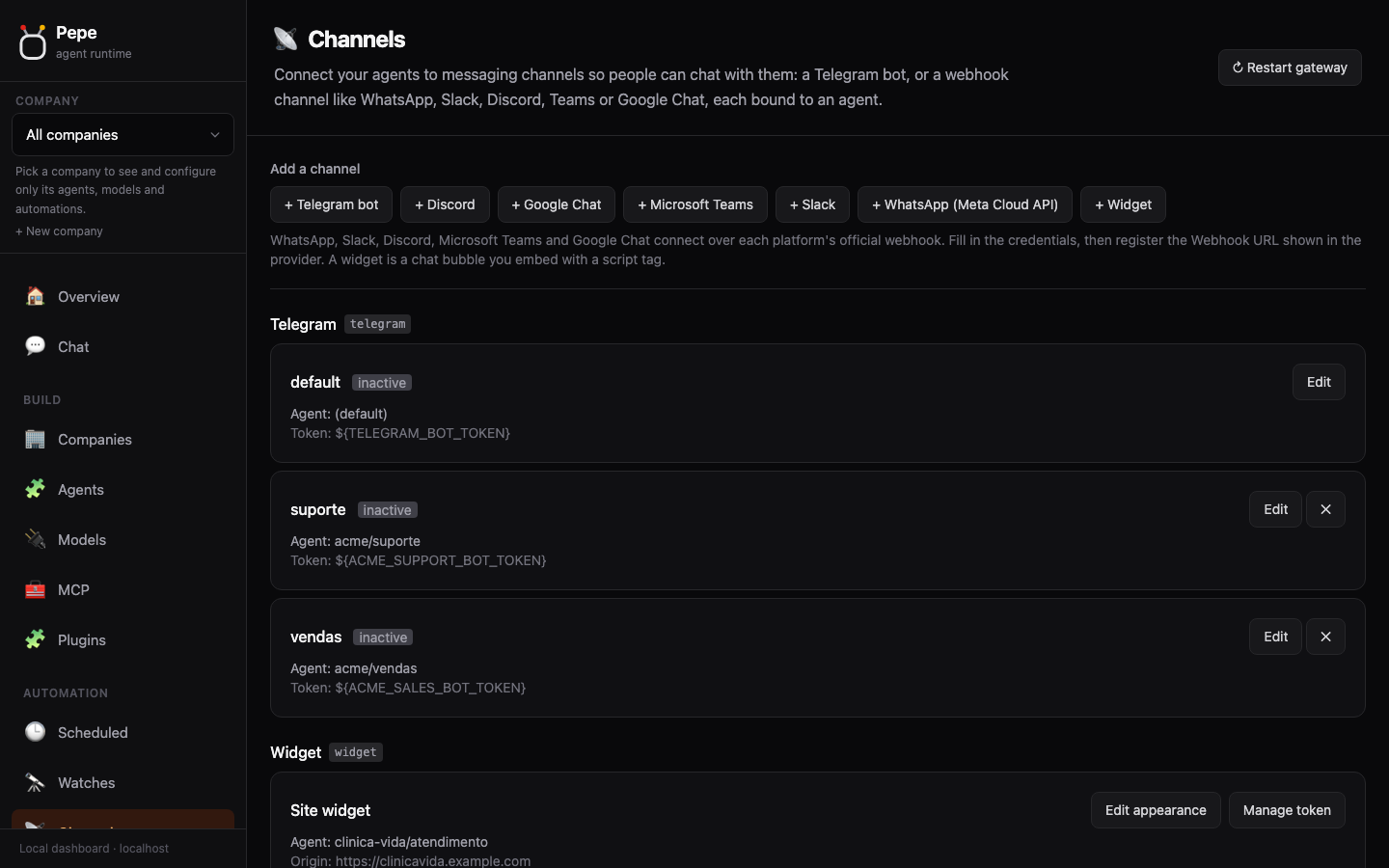The image size is (1389, 868).
Task: Click the Watches telescope icon
Action: click(36, 782)
